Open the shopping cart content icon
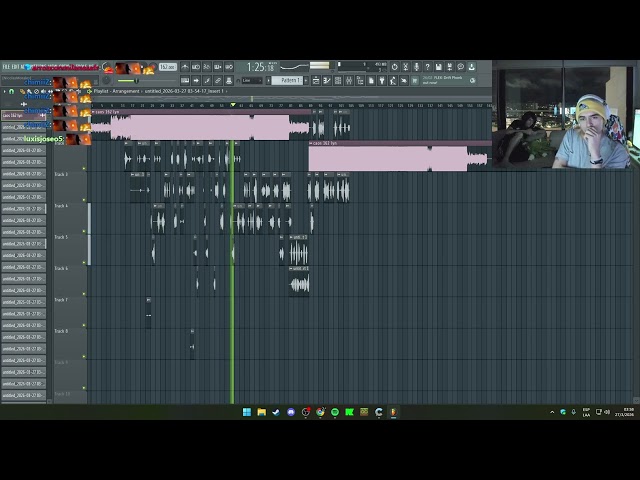640x480 pixels. click(415, 80)
